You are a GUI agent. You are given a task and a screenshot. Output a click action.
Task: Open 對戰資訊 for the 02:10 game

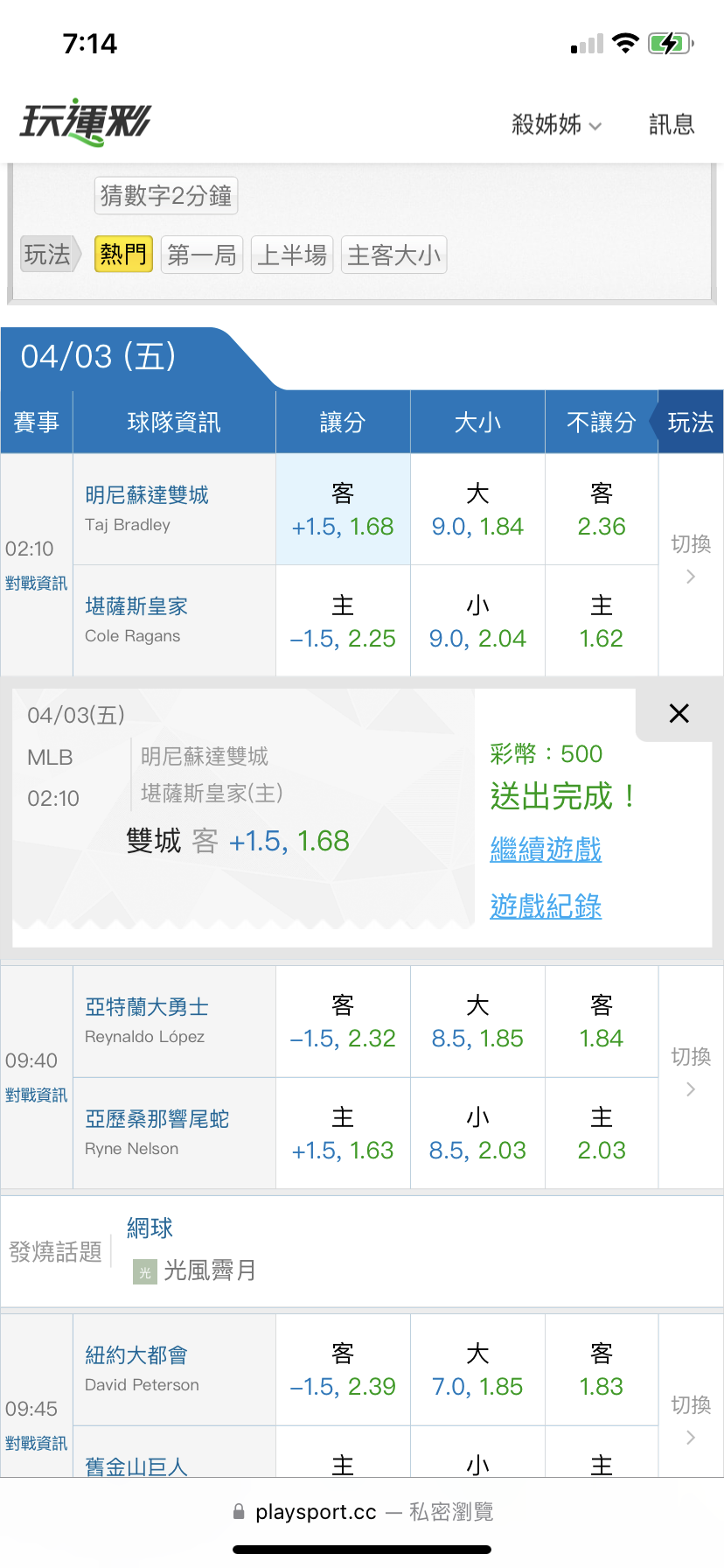tap(36, 584)
